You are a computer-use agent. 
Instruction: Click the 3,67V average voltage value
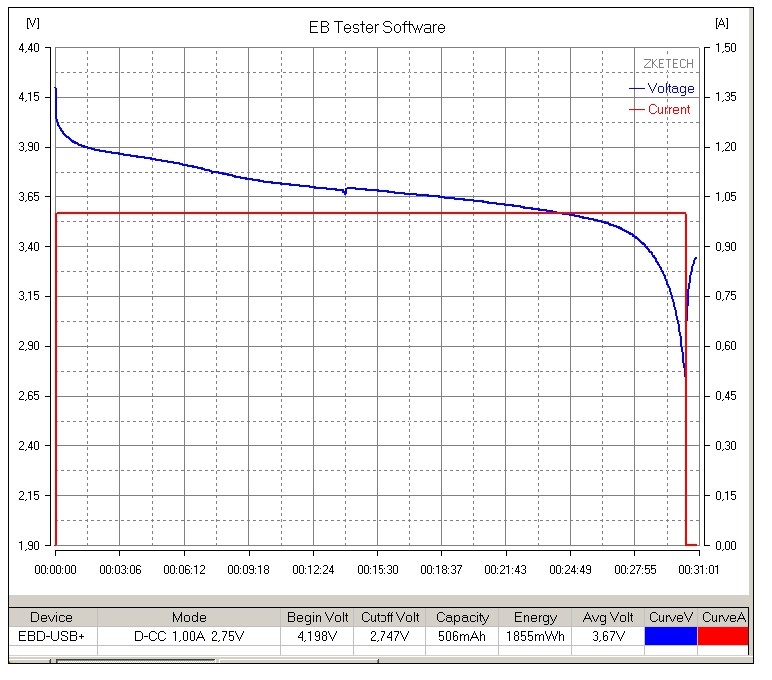(607, 635)
